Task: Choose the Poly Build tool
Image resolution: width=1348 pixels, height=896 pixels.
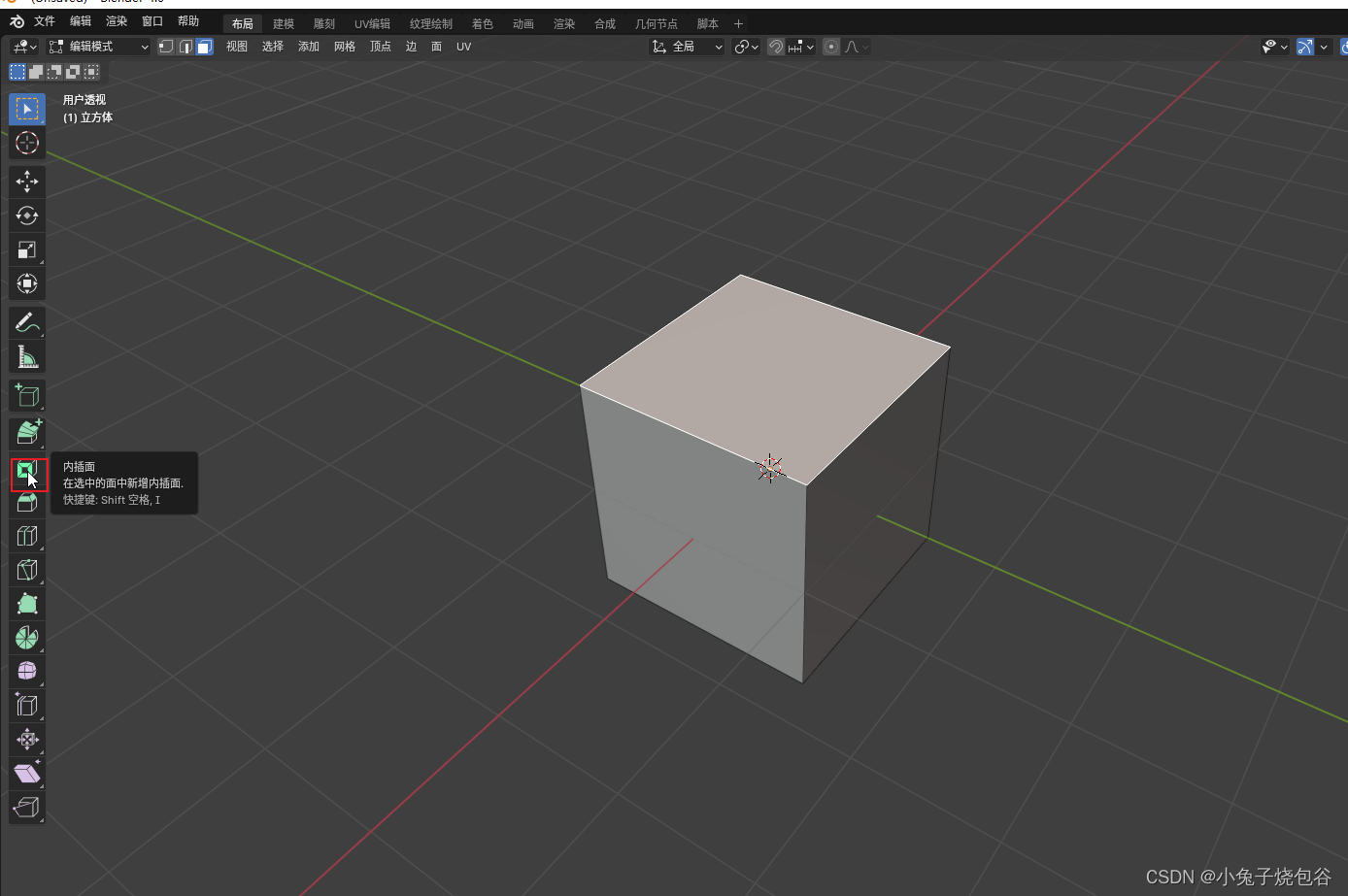Action: [x=27, y=604]
